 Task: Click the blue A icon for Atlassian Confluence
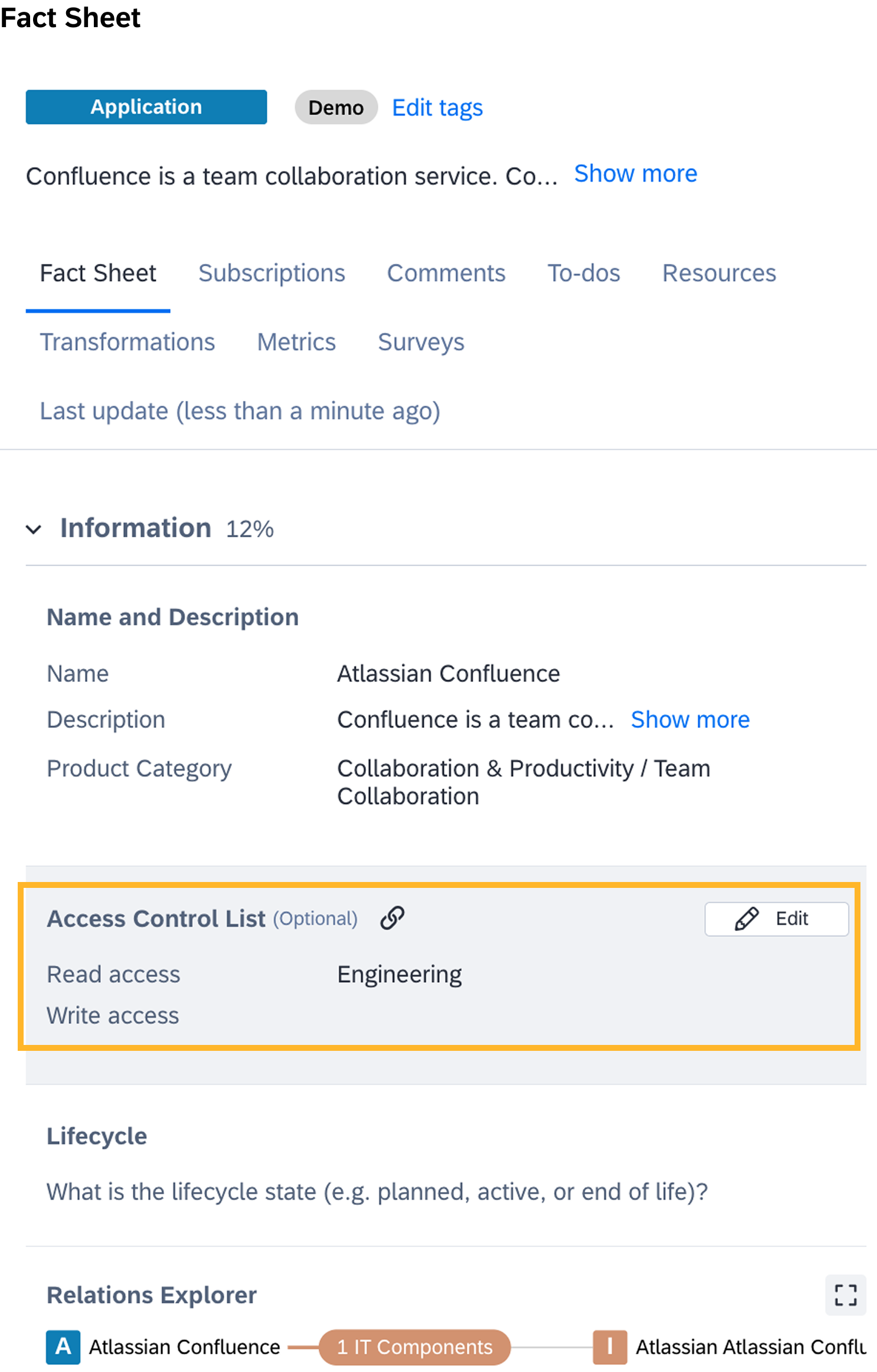[63, 1347]
